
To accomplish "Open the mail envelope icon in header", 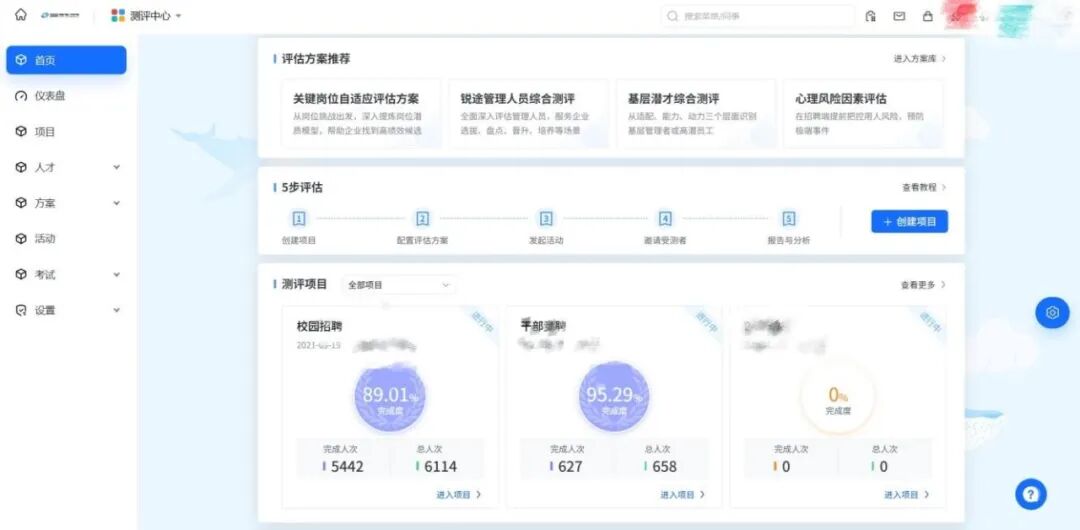I will coord(899,16).
